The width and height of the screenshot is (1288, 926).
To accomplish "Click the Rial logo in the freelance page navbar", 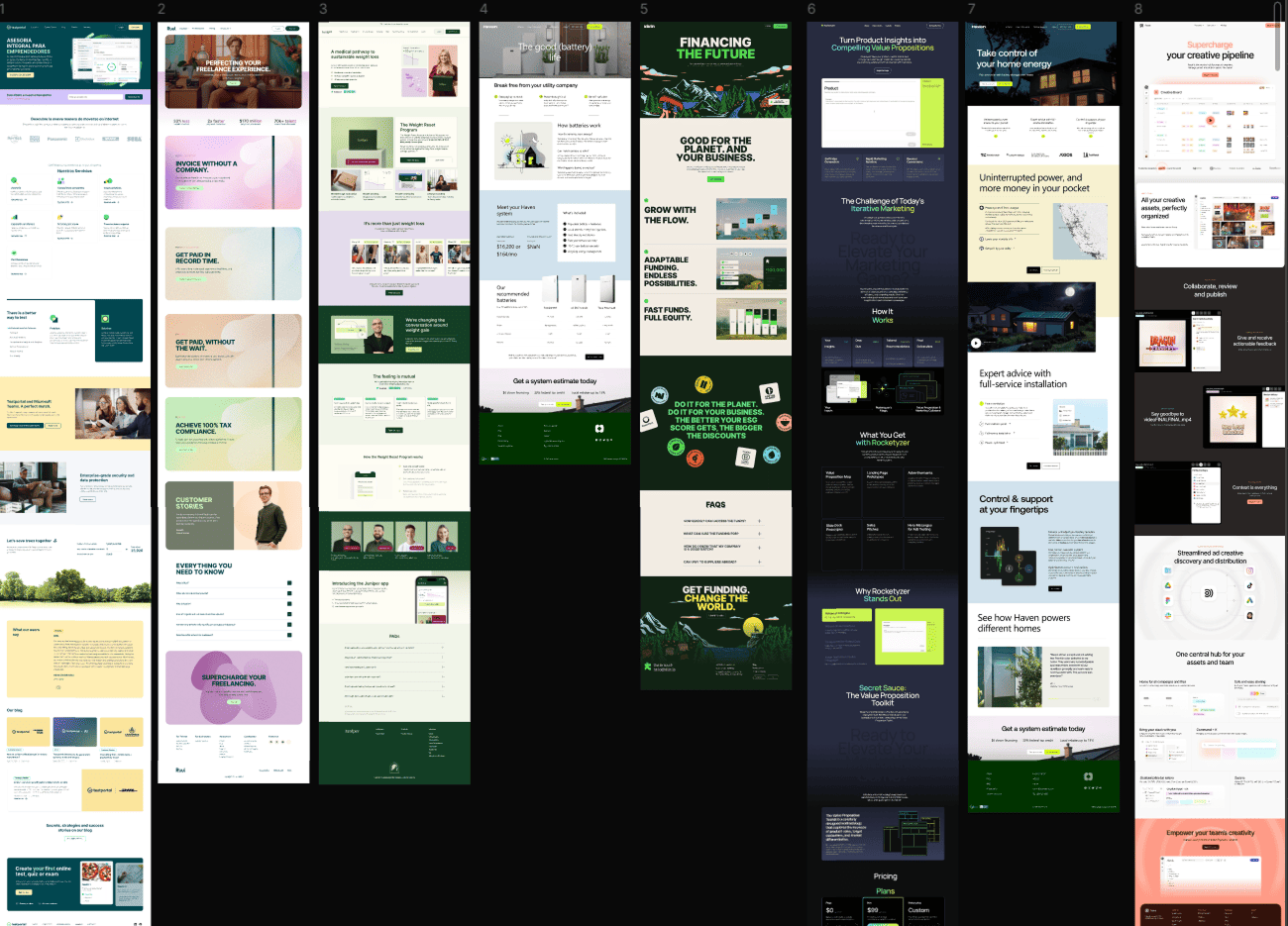I will click(171, 28).
